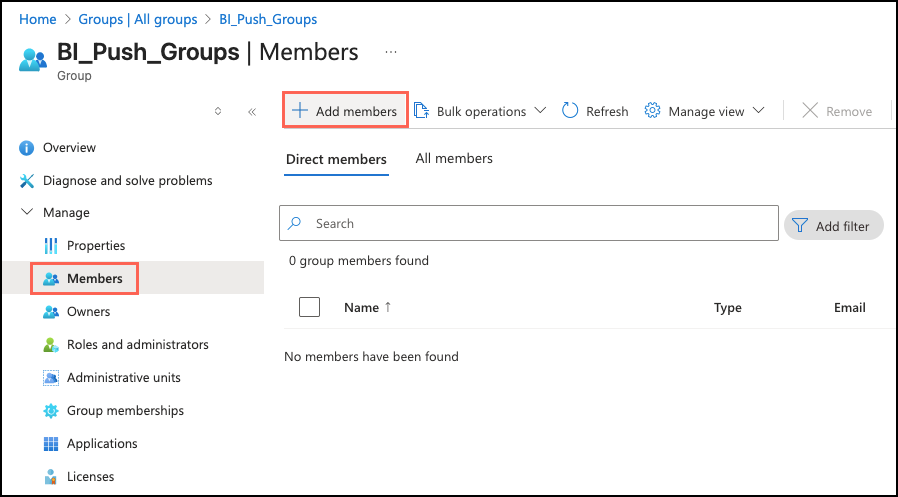
Task: Click the Applications grid icon
Action: point(51,444)
